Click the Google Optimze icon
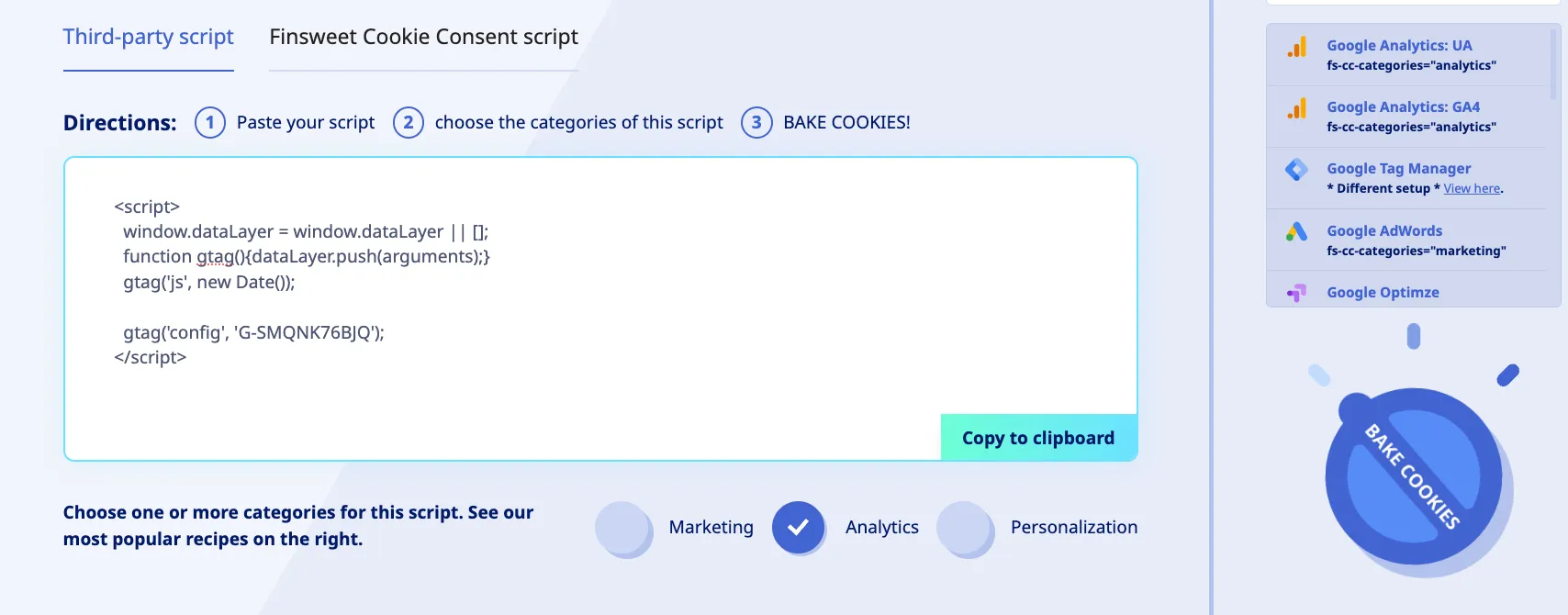1568x615 pixels. [x=1295, y=292]
